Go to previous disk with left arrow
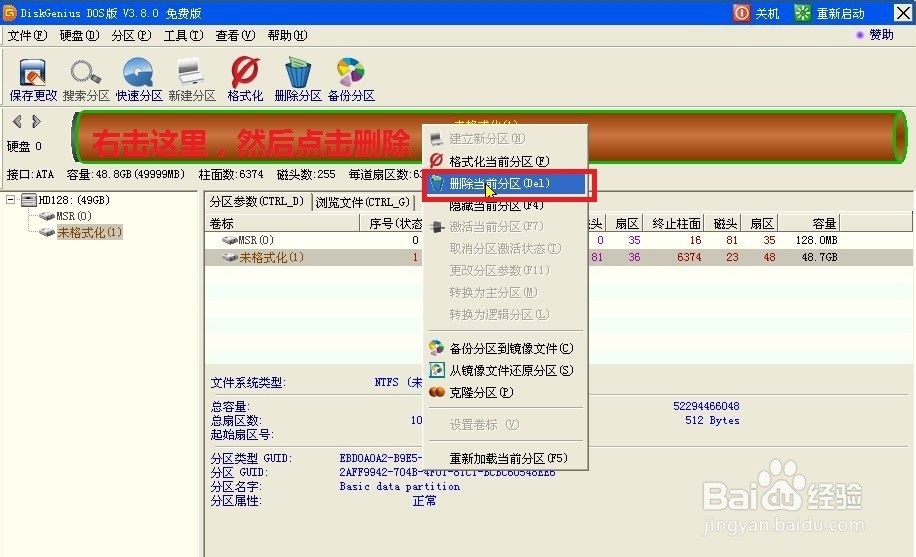916x557 pixels. (17, 122)
